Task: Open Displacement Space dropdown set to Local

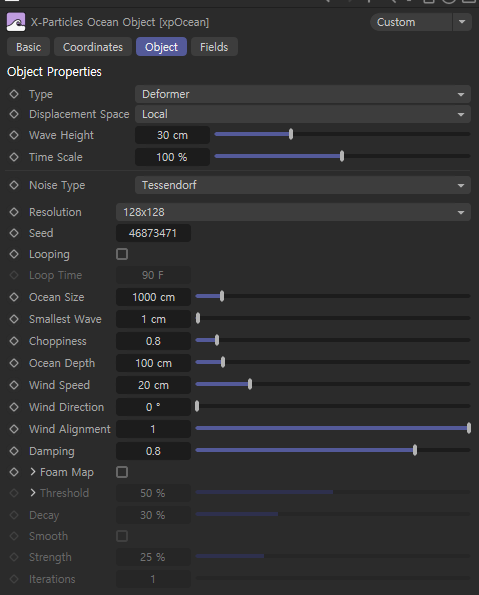Action: (303, 114)
